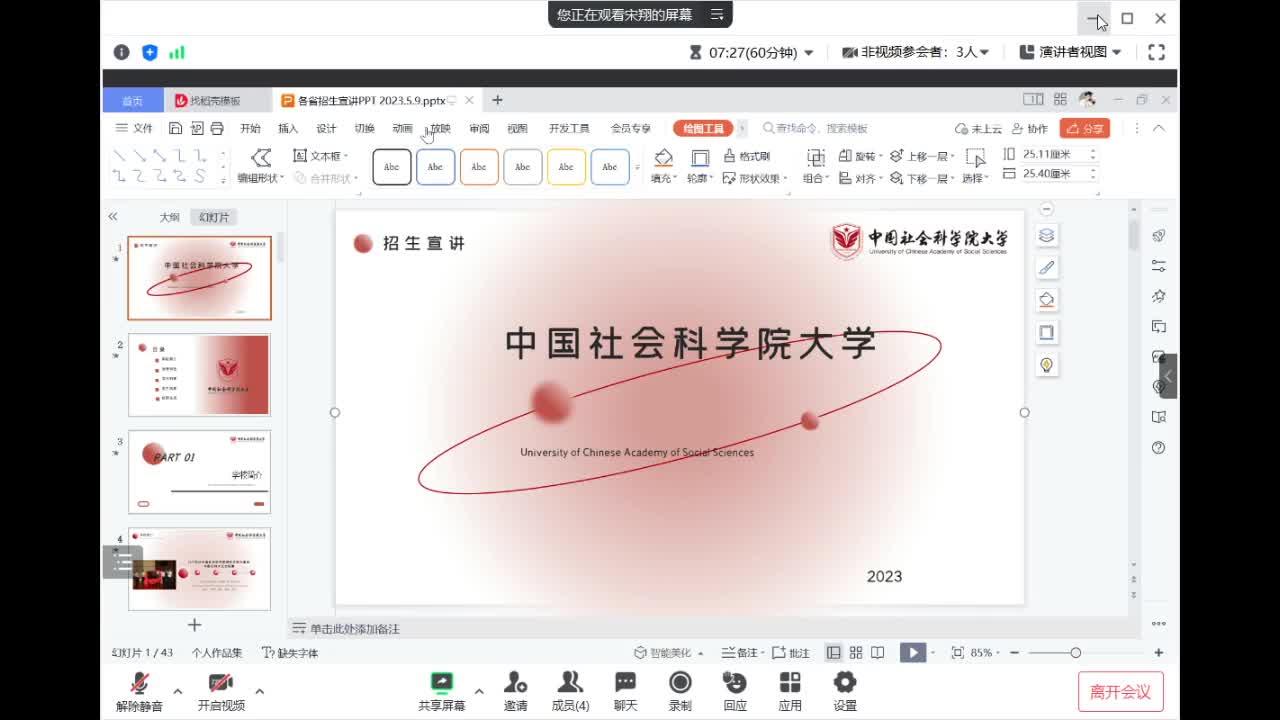Click the save icon in WPS toolbar
Image resolution: width=1280 pixels, height=720 pixels.
175,128
